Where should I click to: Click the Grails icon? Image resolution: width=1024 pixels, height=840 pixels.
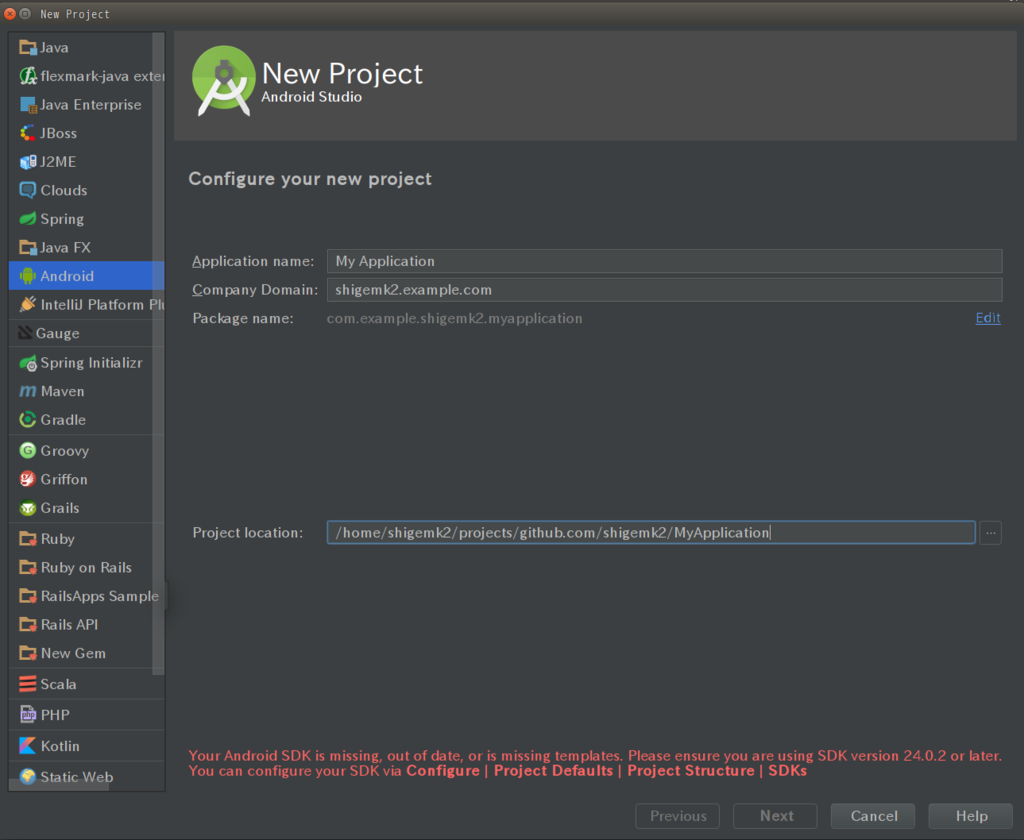point(27,508)
